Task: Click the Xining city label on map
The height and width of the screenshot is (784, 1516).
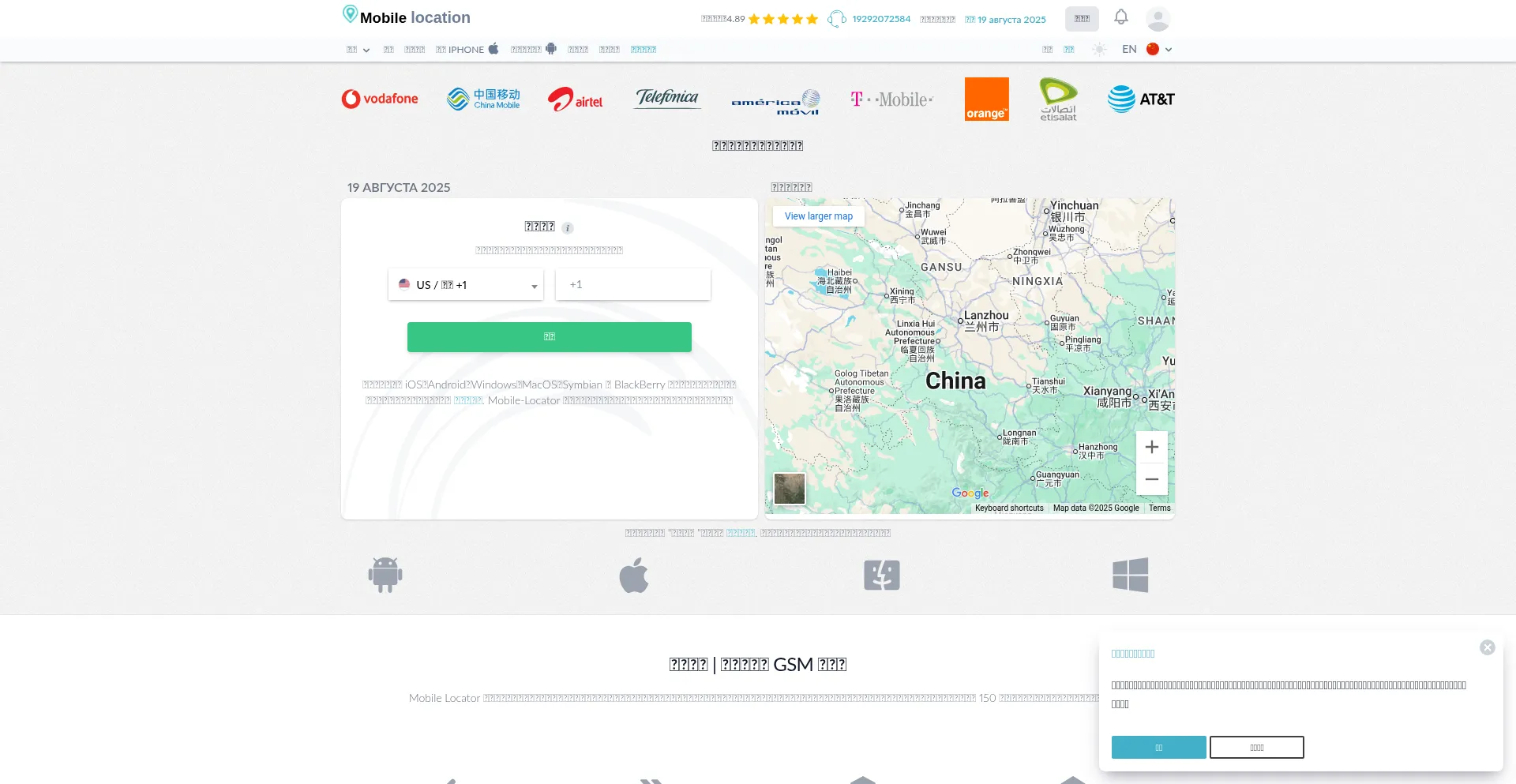Action: pos(902,295)
